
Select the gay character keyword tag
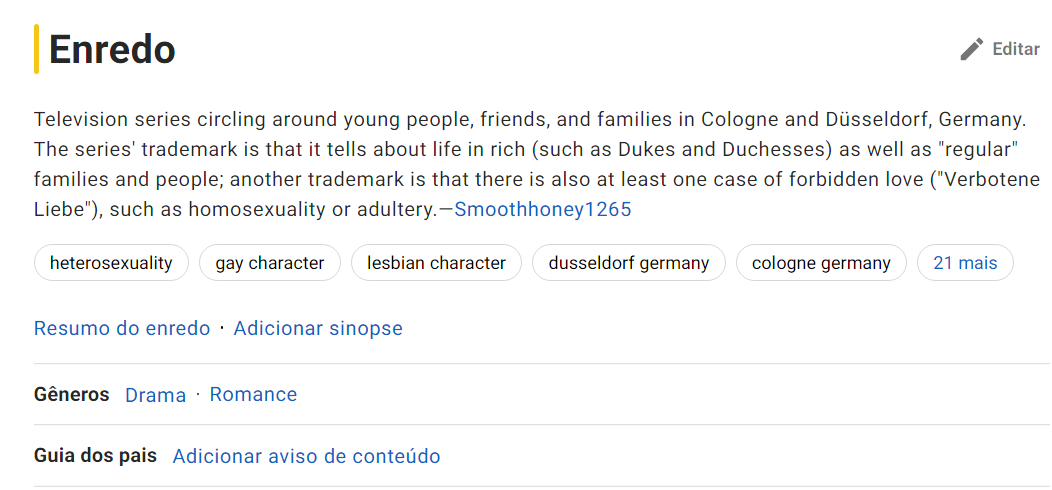[x=270, y=263]
